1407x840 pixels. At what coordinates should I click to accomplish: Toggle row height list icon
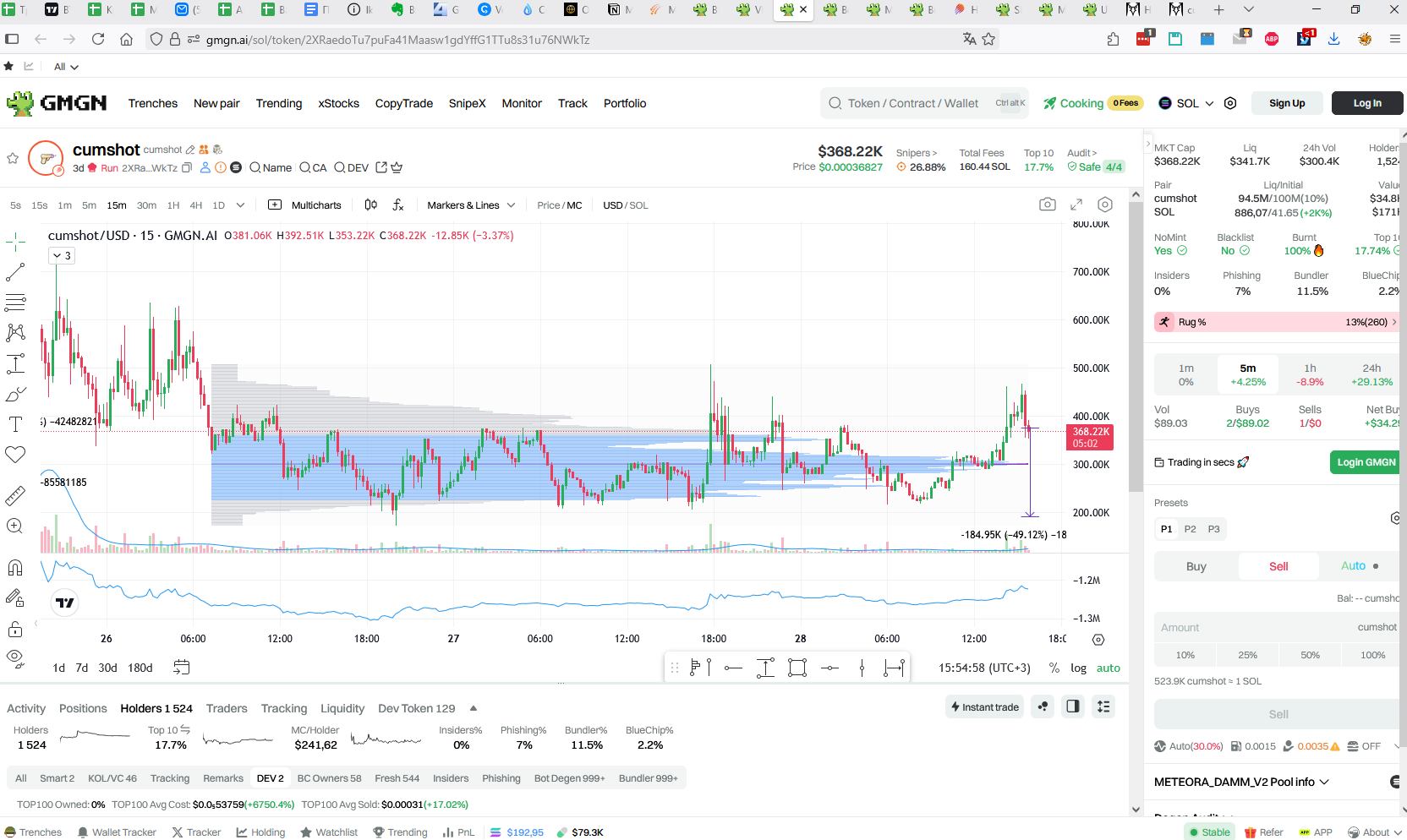click(x=1103, y=706)
